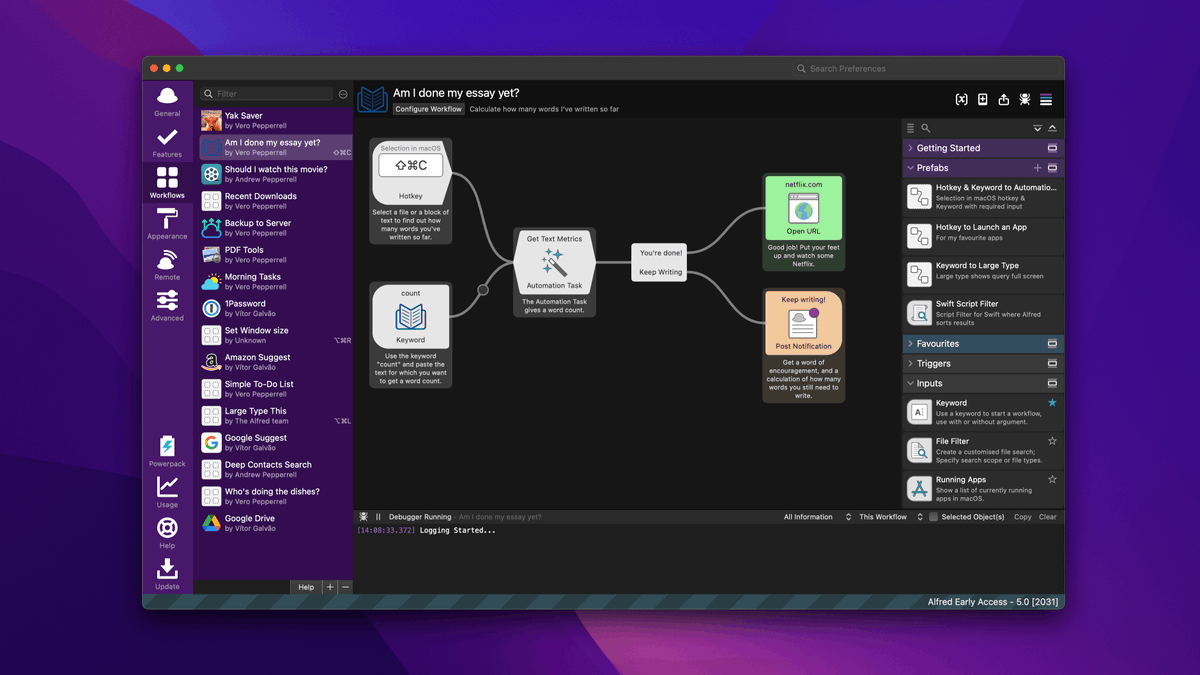The image size is (1200, 675).
Task: Open the All Information dropdown
Action: (x=817, y=517)
